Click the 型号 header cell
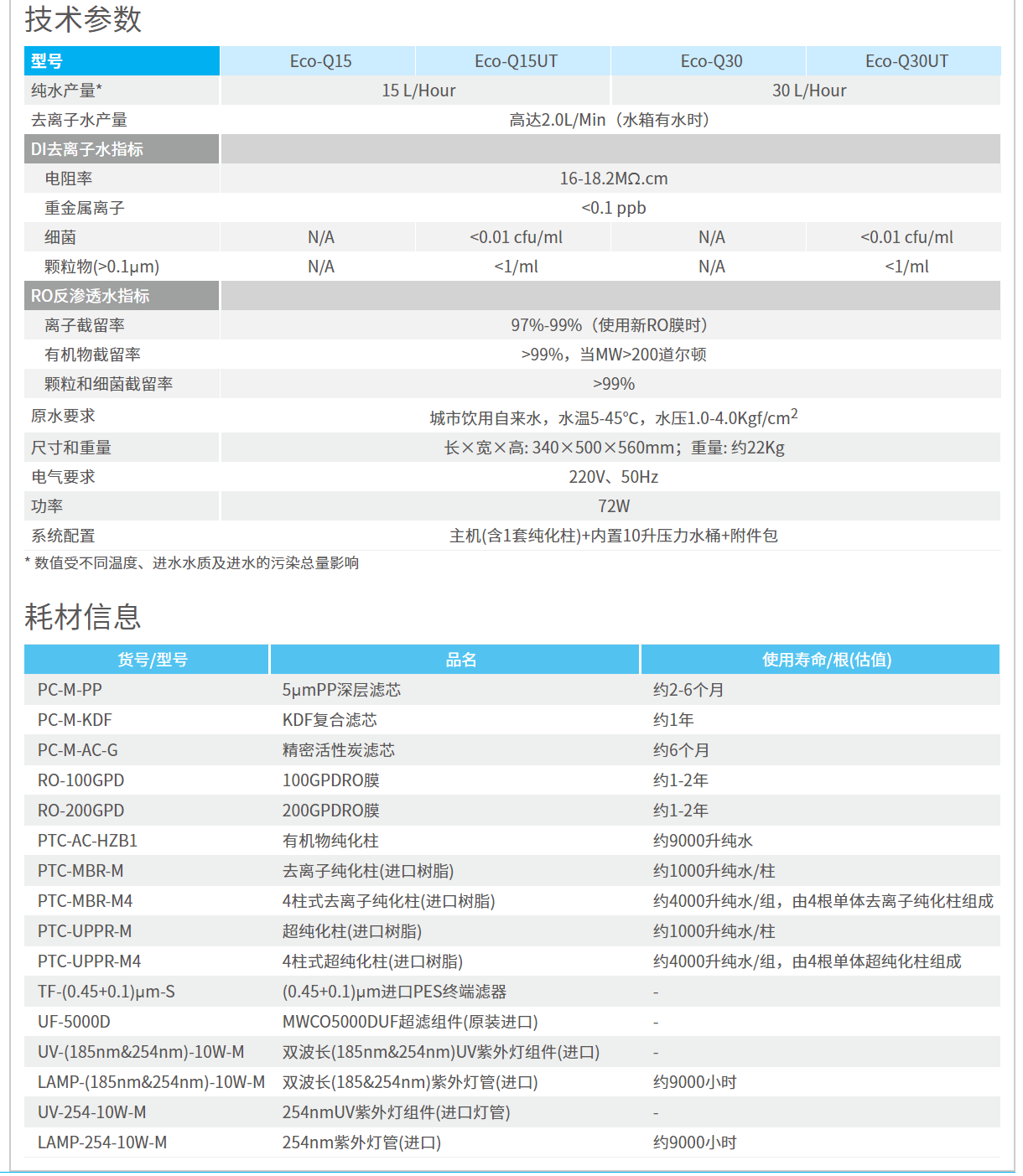The width and height of the screenshot is (1023, 1176). (x=47, y=61)
